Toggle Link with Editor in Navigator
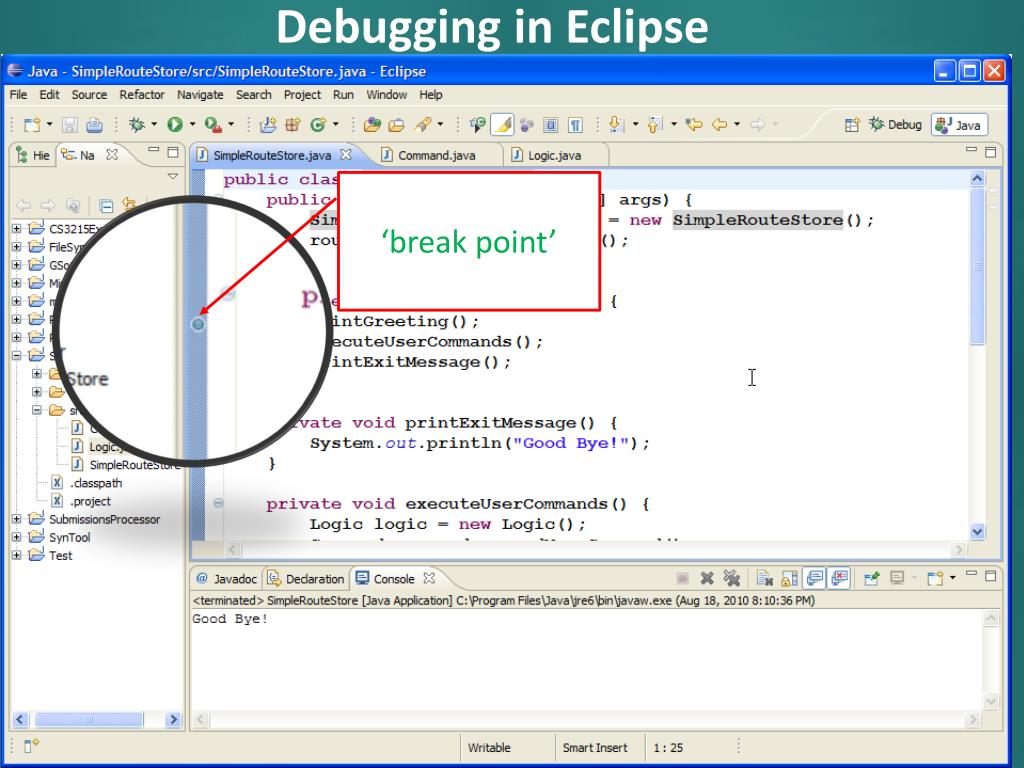1024x768 pixels. [x=129, y=205]
